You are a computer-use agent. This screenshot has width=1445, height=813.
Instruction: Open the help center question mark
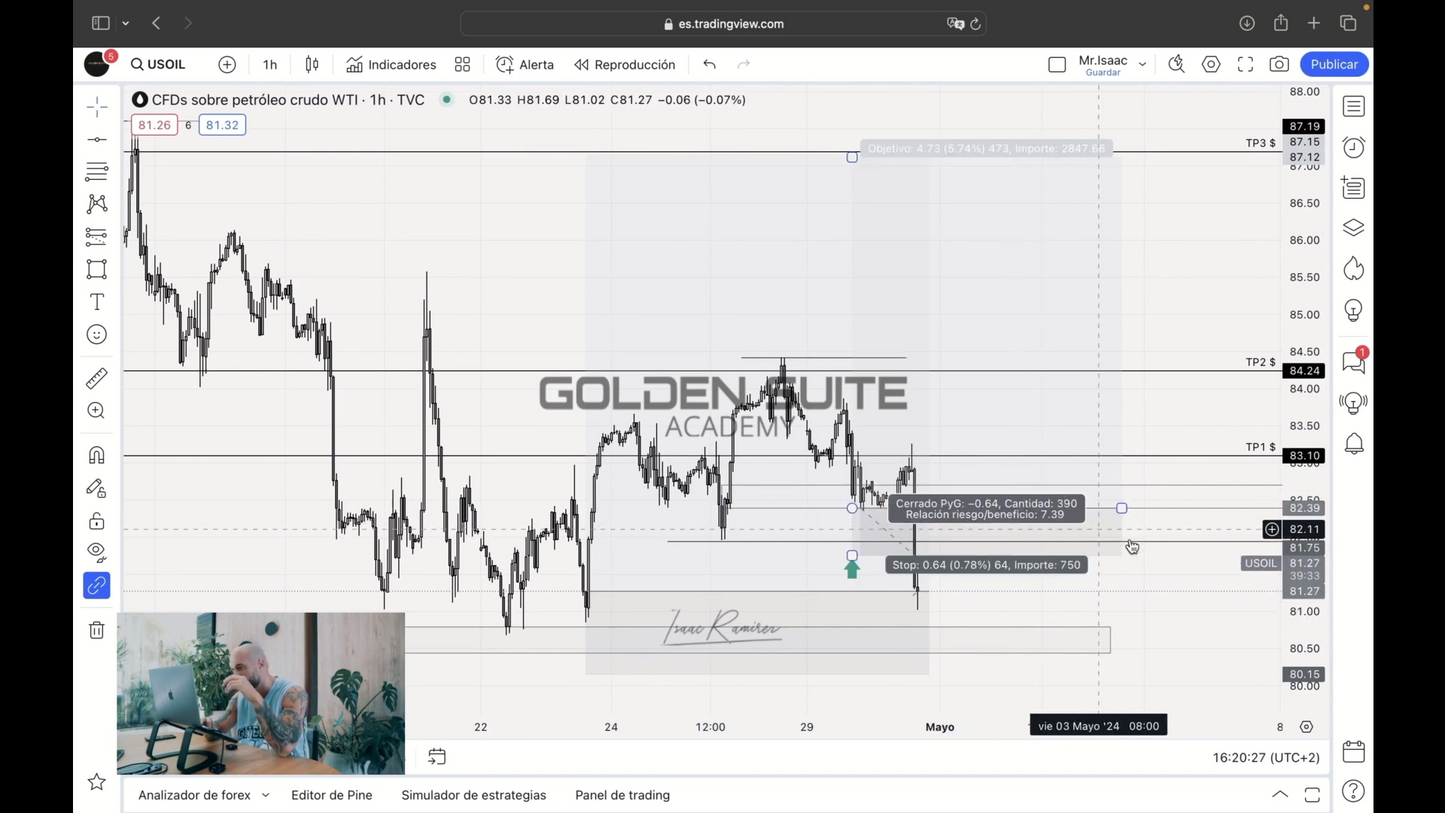tap(1354, 792)
